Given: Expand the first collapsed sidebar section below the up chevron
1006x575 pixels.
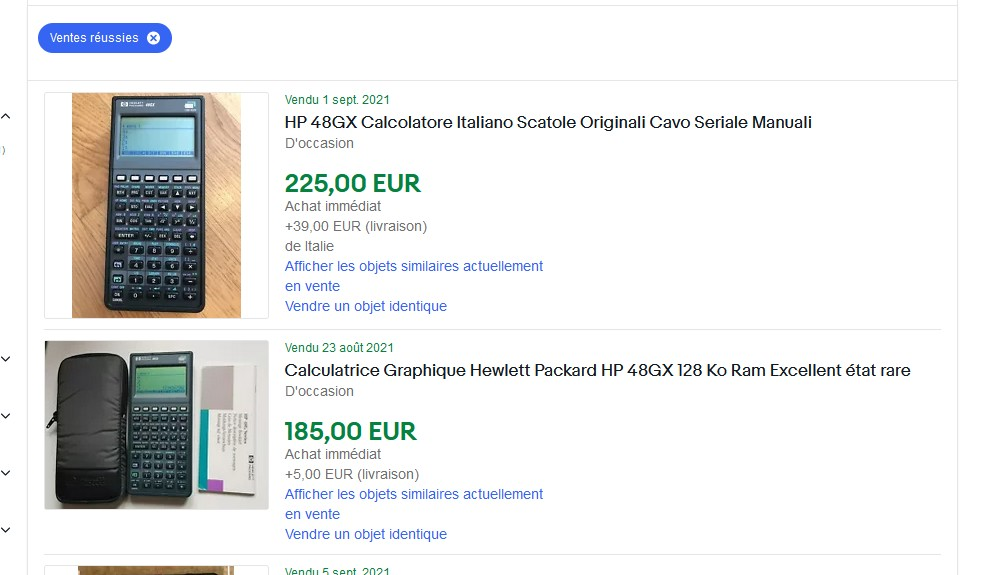Looking at the screenshot, I should pos(6,358).
